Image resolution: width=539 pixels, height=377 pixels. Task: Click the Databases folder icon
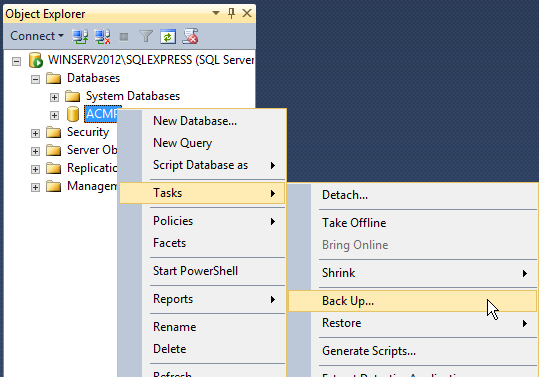point(54,78)
